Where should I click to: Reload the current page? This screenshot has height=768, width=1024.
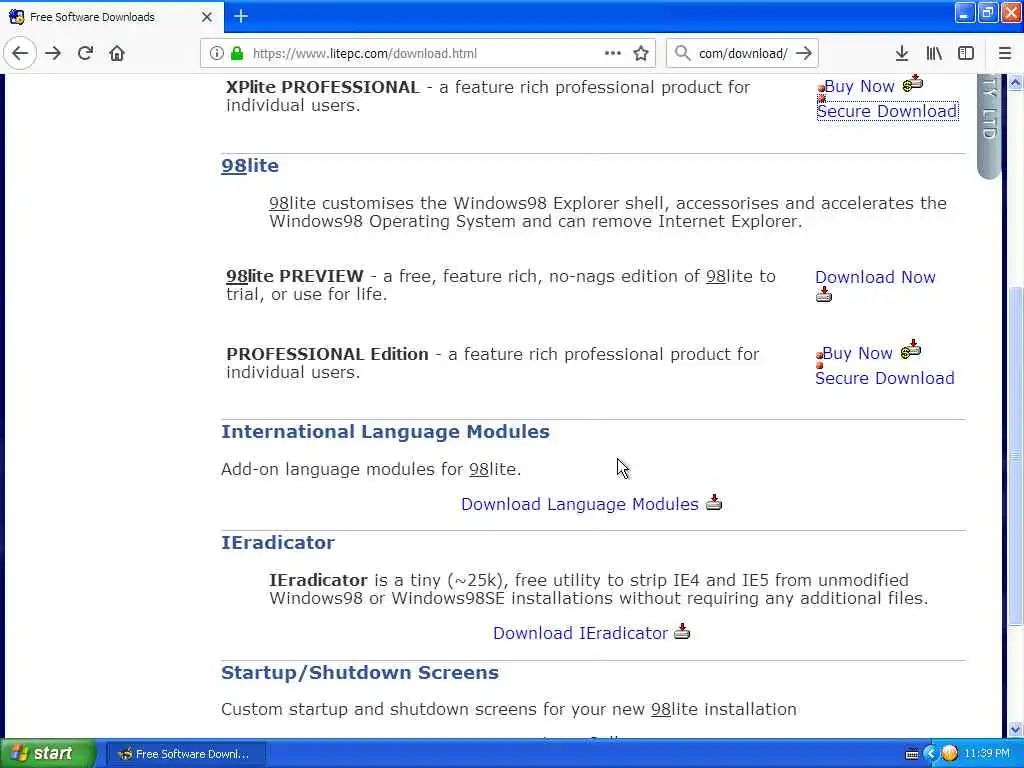(x=85, y=53)
